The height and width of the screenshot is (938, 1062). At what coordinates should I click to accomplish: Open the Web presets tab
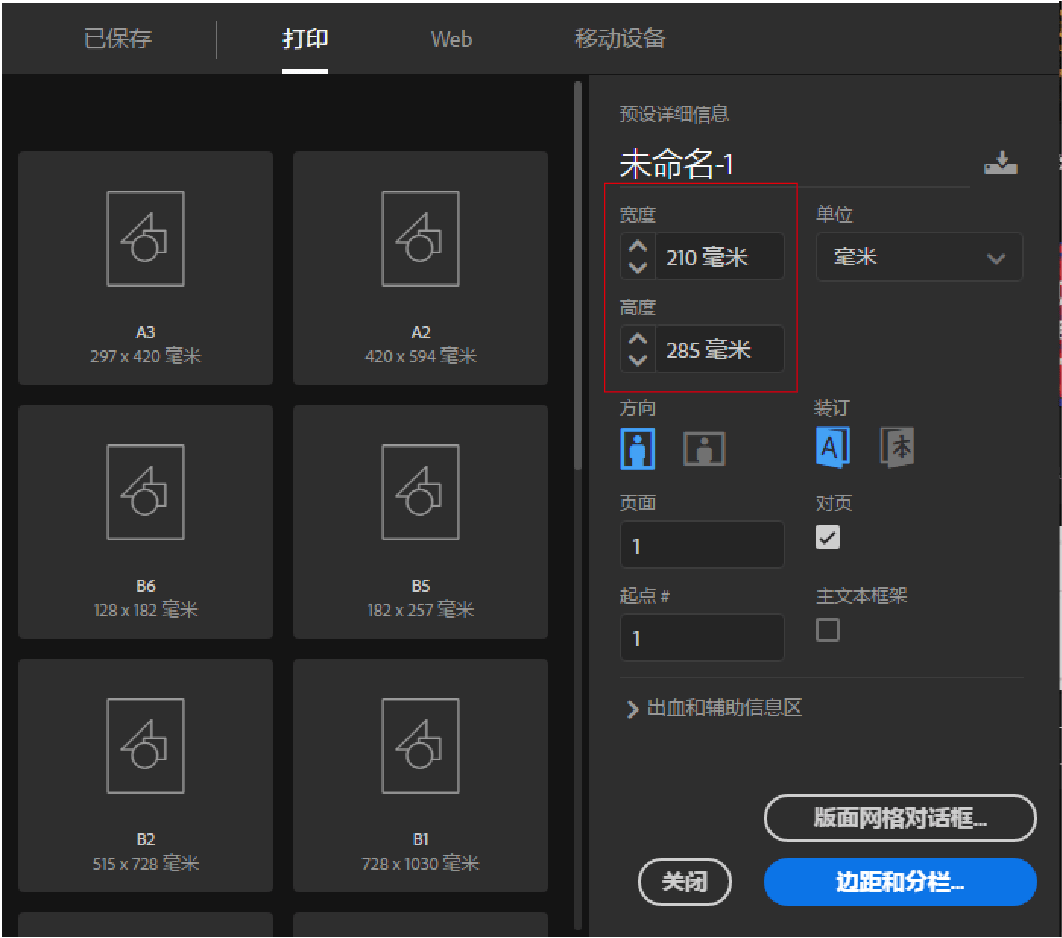tap(451, 39)
